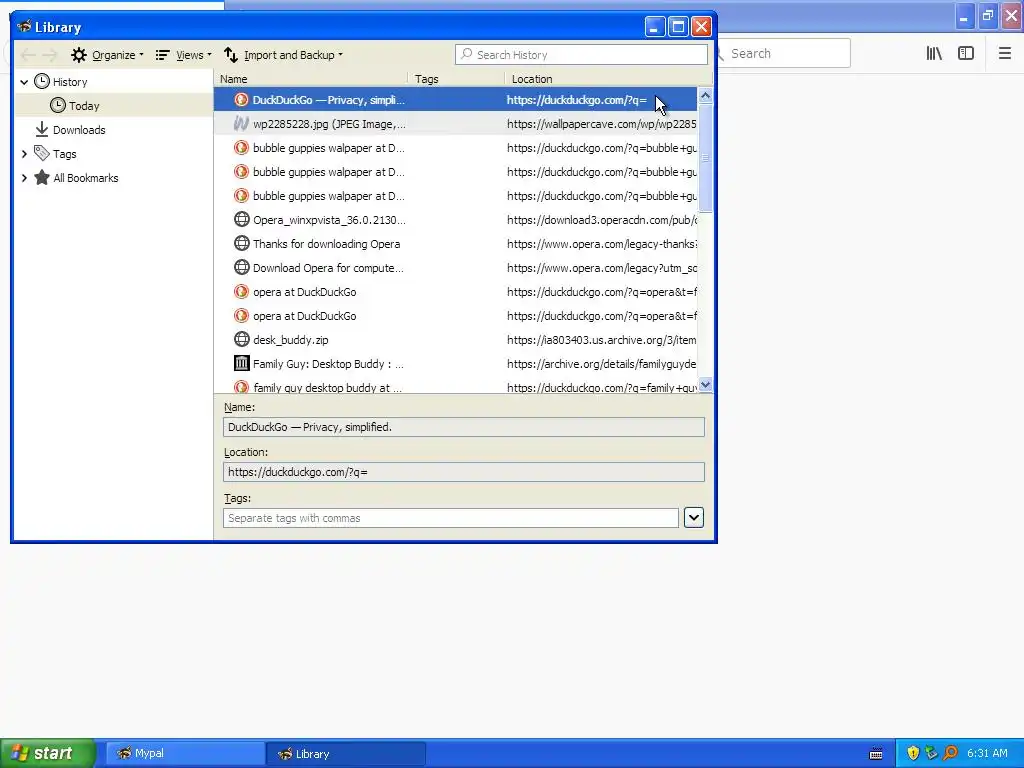Click the keyboard tray icon
This screenshot has height=768, width=1024.
[x=876, y=754]
